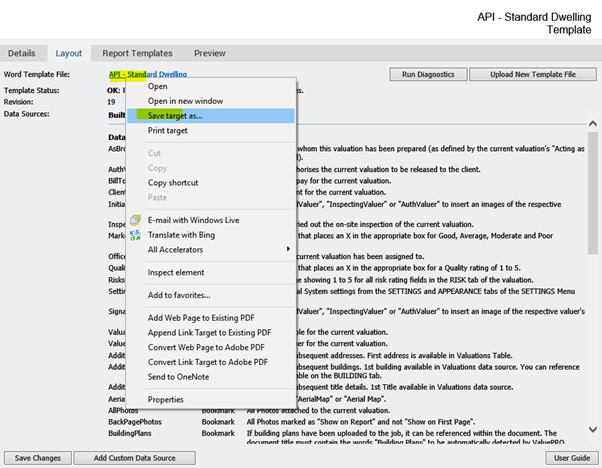Viewport: 602px width, 468px height.
Task: Click the scrollbar down arrow
Action: click(593, 429)
